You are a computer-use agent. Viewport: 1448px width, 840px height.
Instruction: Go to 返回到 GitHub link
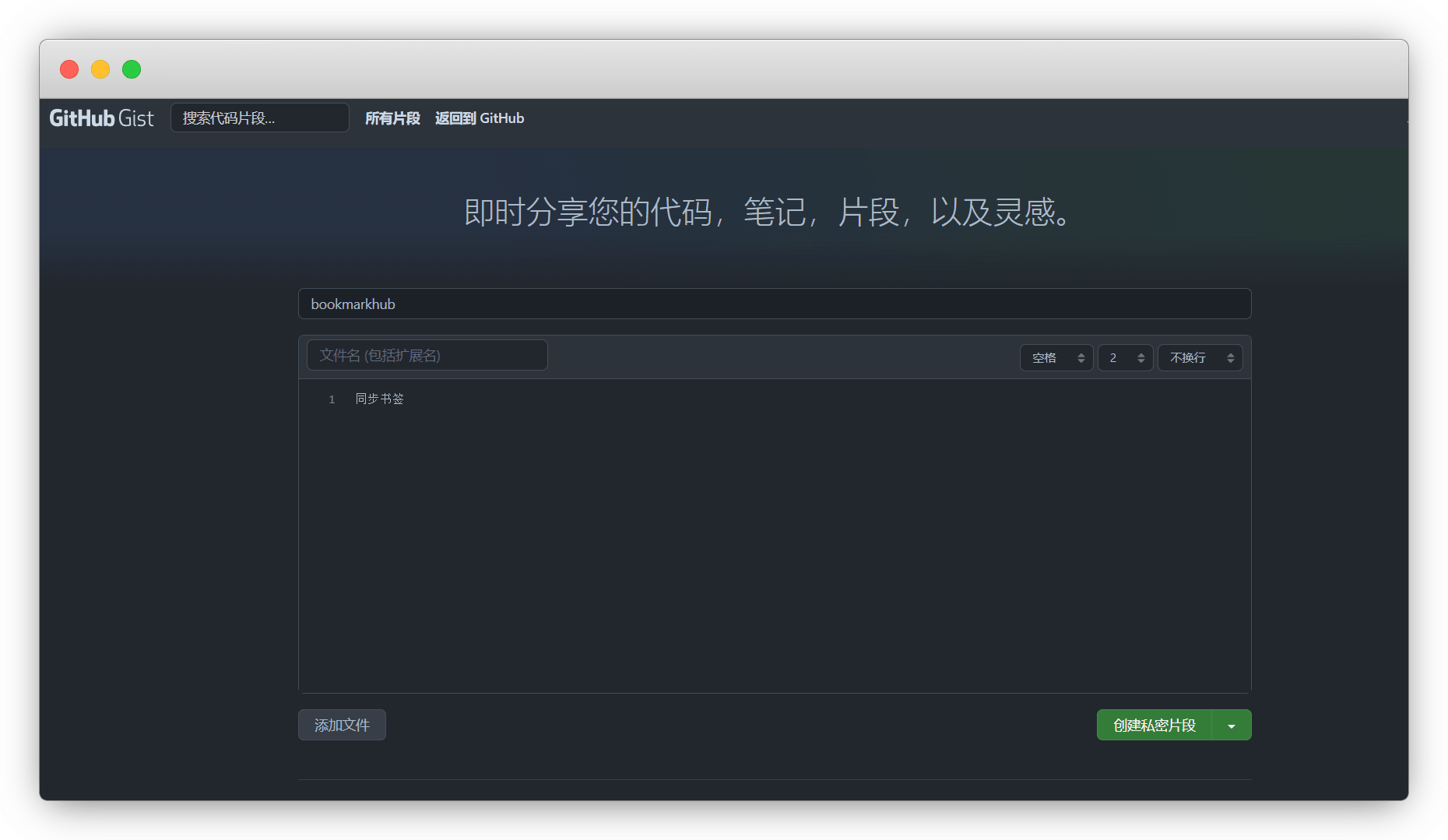479,118
